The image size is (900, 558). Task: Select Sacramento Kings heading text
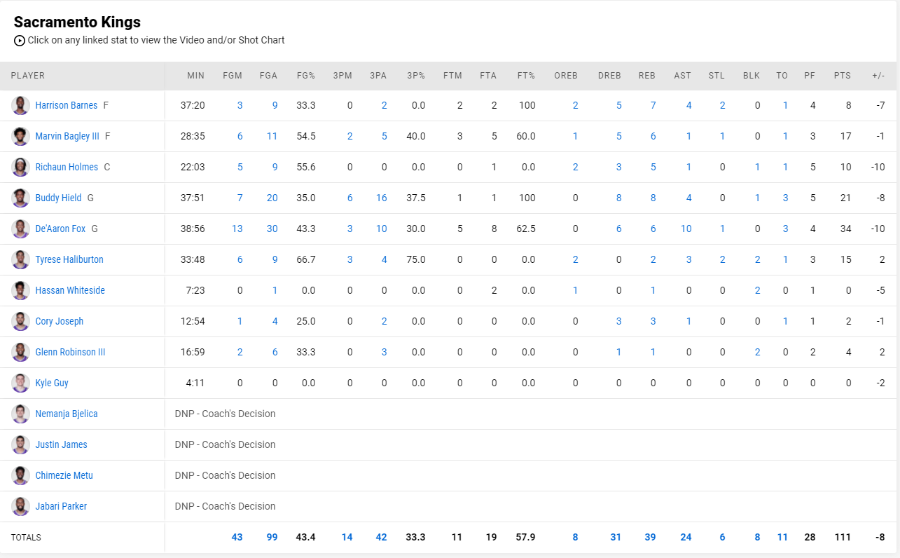pos(77,22)
